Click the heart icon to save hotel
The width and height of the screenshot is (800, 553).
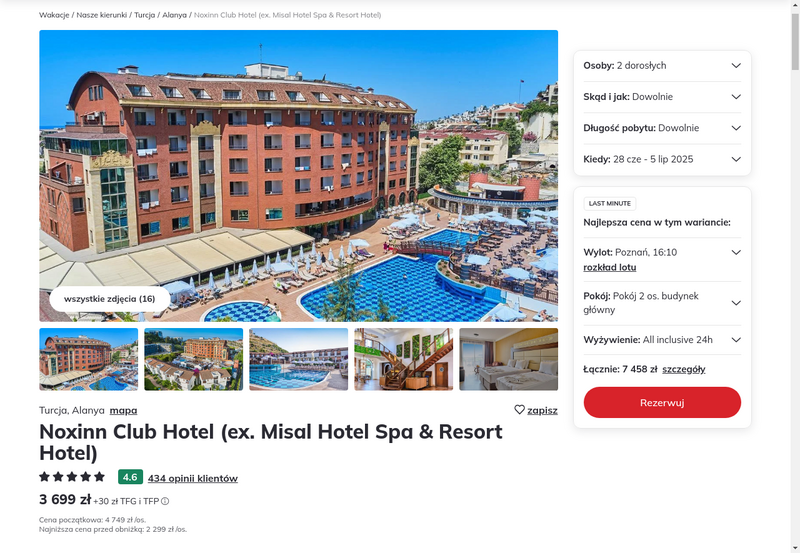pos(519,410)
